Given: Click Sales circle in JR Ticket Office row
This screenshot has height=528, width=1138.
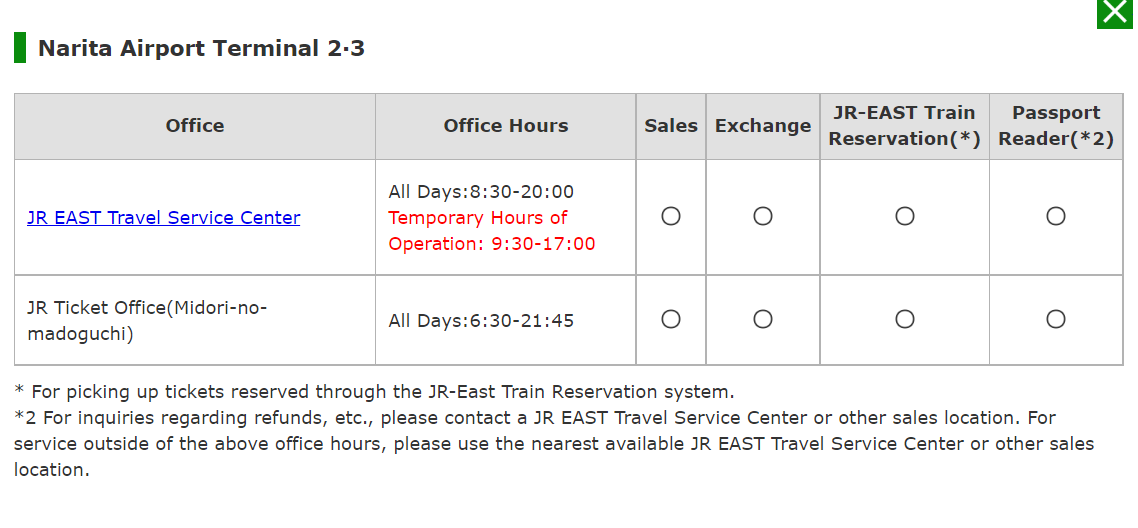Looking at the screenshot, I should tap(671, 319).
